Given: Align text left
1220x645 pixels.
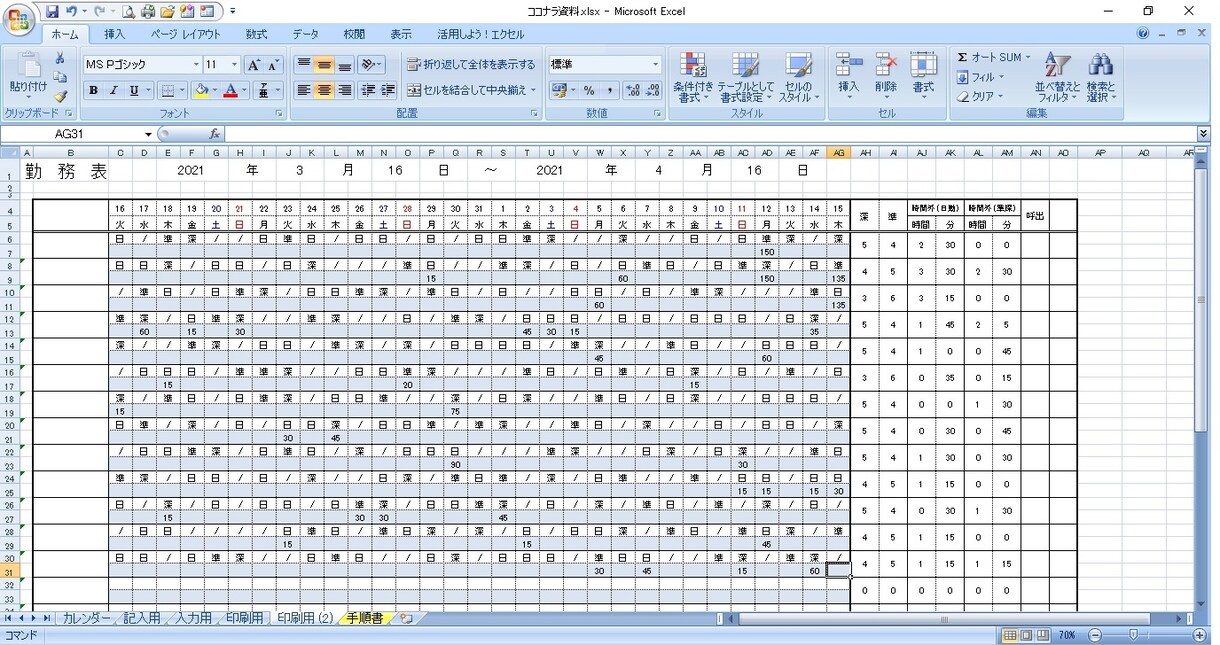Looking at the screenshot, I should point(304,90).
